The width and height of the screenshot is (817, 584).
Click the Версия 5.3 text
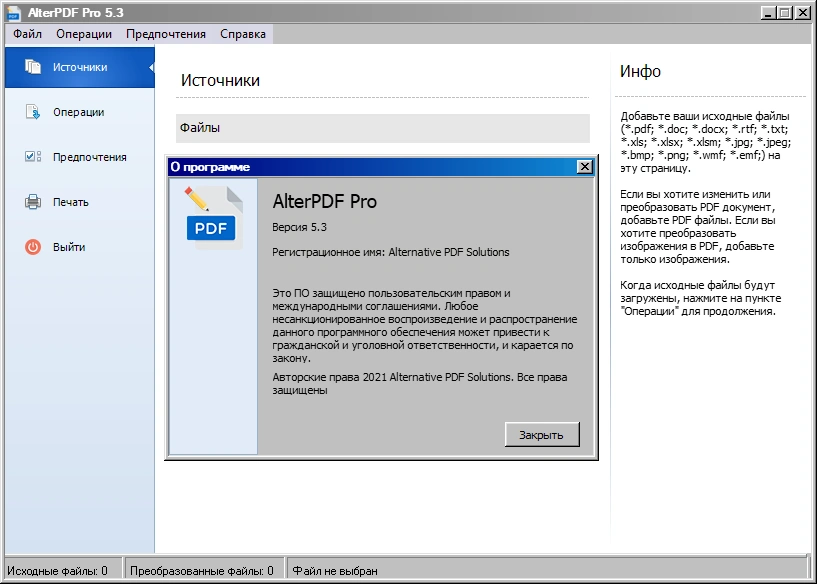click(300, 227)
